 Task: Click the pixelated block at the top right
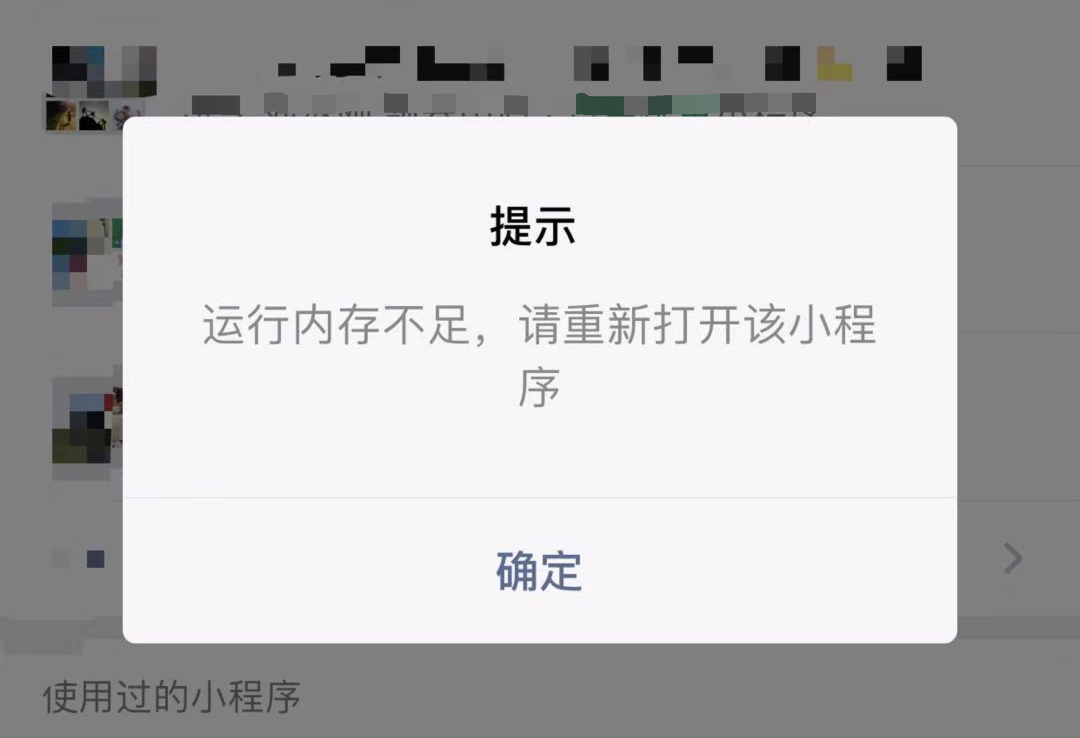pyautogui.click(x=904, y=63)
